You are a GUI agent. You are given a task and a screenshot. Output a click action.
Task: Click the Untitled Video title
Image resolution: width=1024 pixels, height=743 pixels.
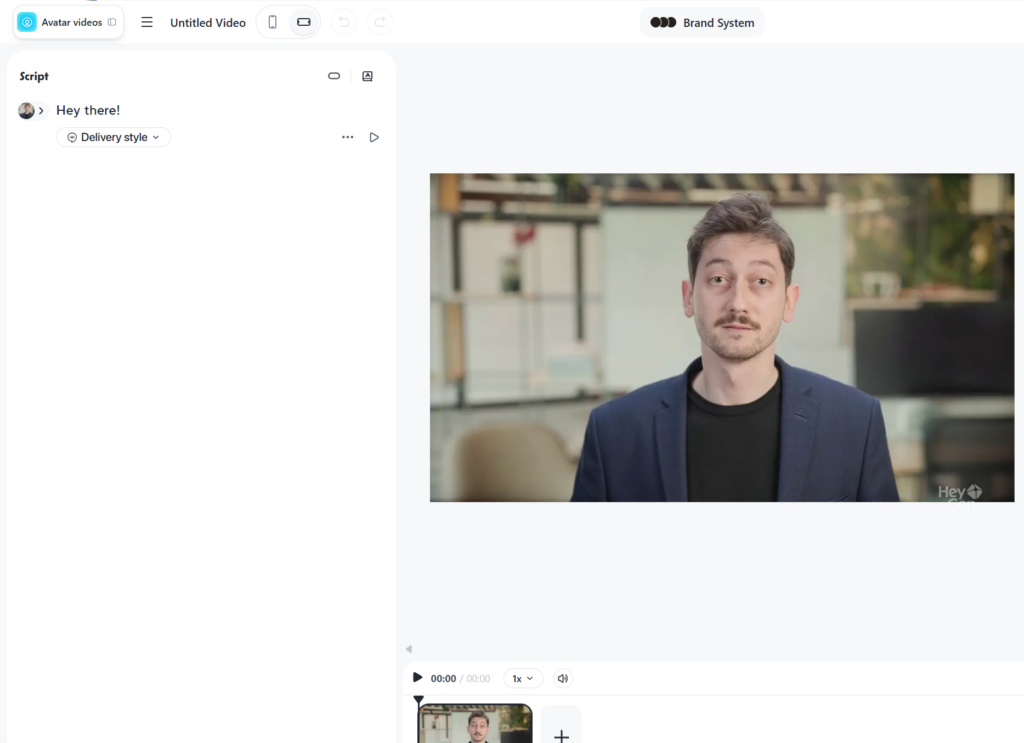(208, 23)
